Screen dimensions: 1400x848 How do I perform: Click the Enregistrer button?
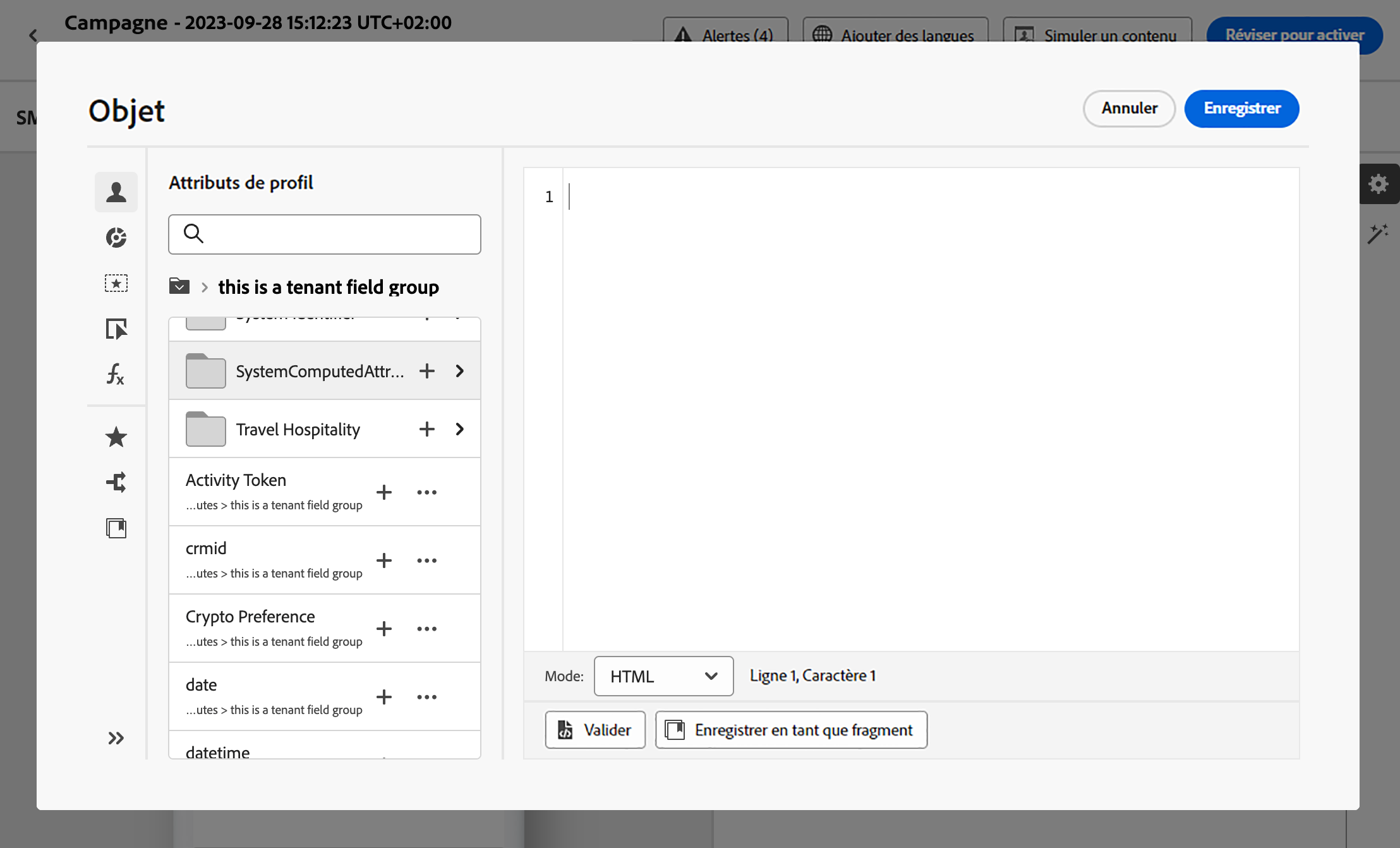pyautogui.click(x=1241, y=109)
